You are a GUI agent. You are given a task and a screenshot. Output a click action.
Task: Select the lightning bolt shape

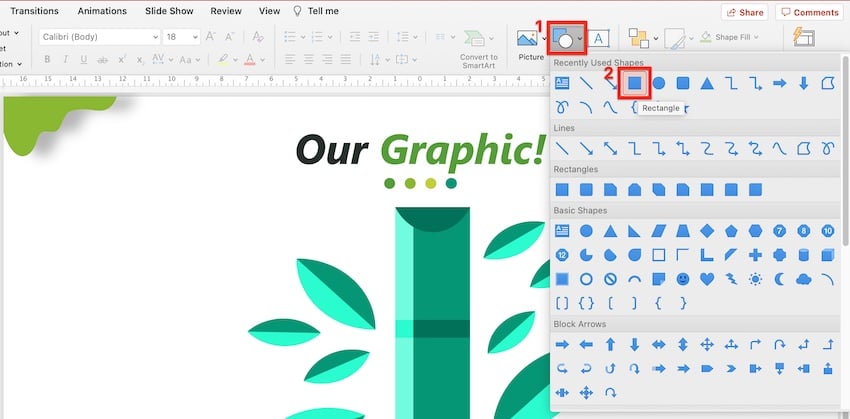click(731, 278)
